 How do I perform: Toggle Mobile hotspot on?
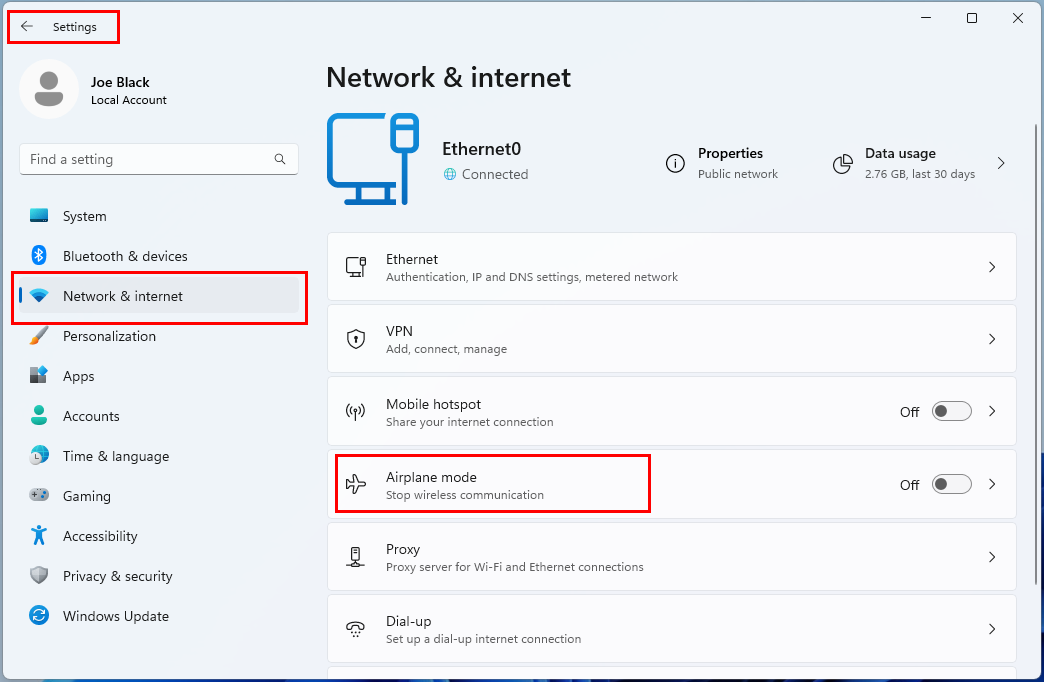point(951,411)
